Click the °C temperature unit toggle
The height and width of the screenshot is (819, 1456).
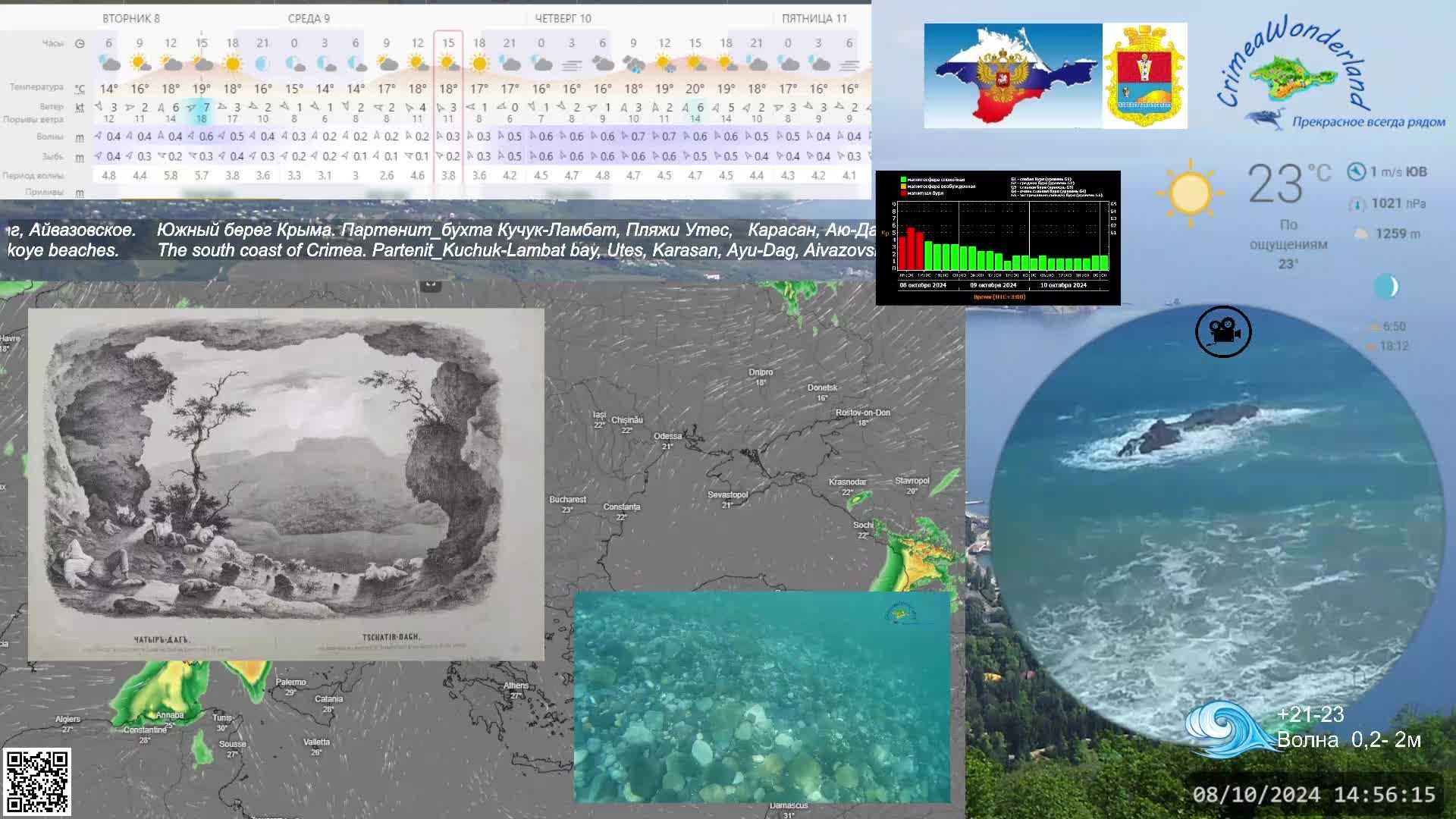[80, 89]
